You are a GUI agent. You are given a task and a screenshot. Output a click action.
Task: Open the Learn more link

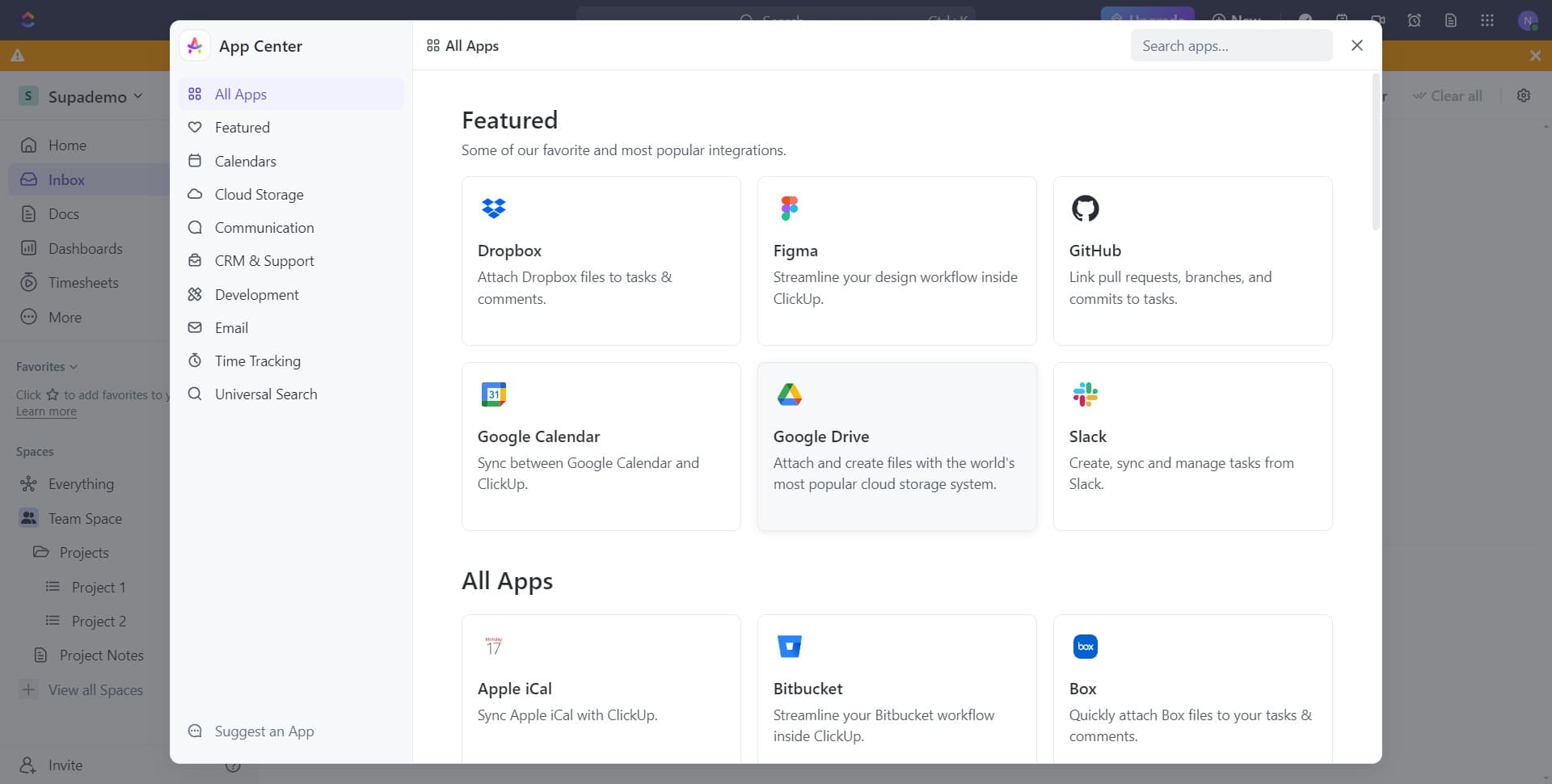click(45, 411)
